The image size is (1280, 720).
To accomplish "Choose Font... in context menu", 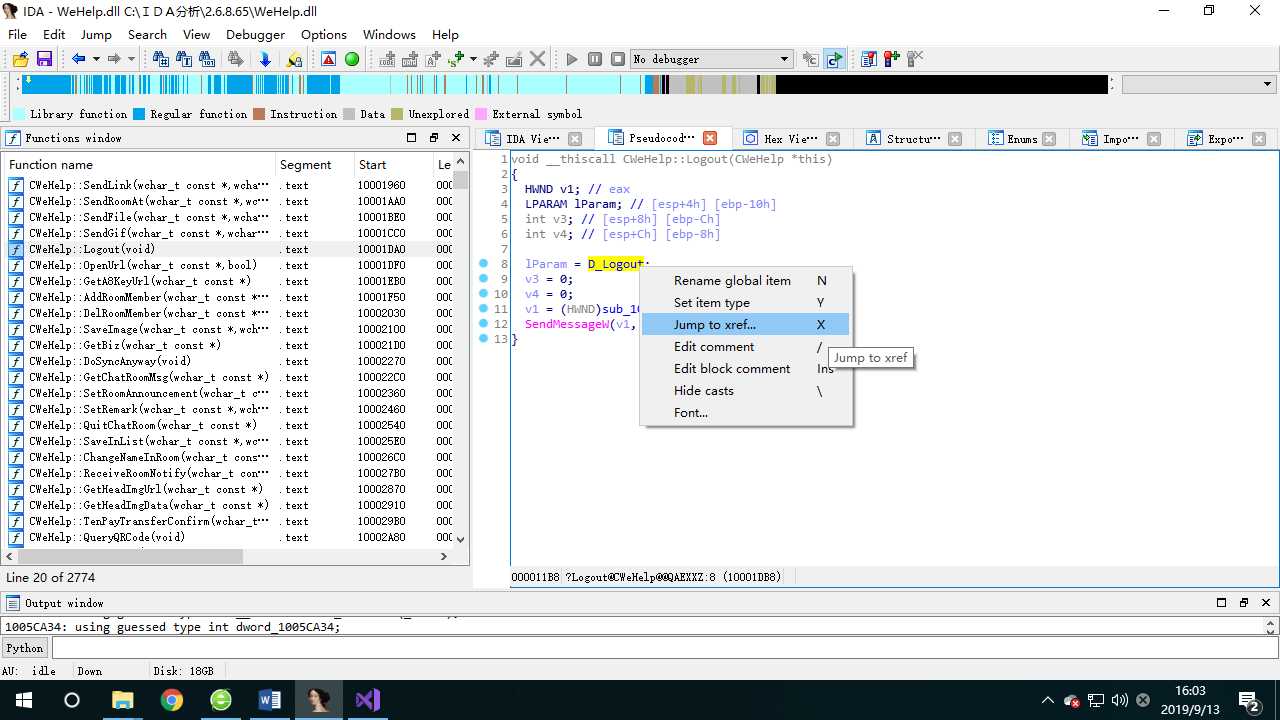I will (746, 413).
